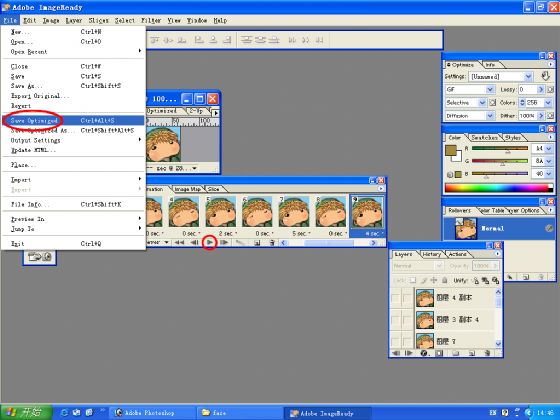
Task: Next frame arrow in Layers palette footer
Action: click(409, 353)
